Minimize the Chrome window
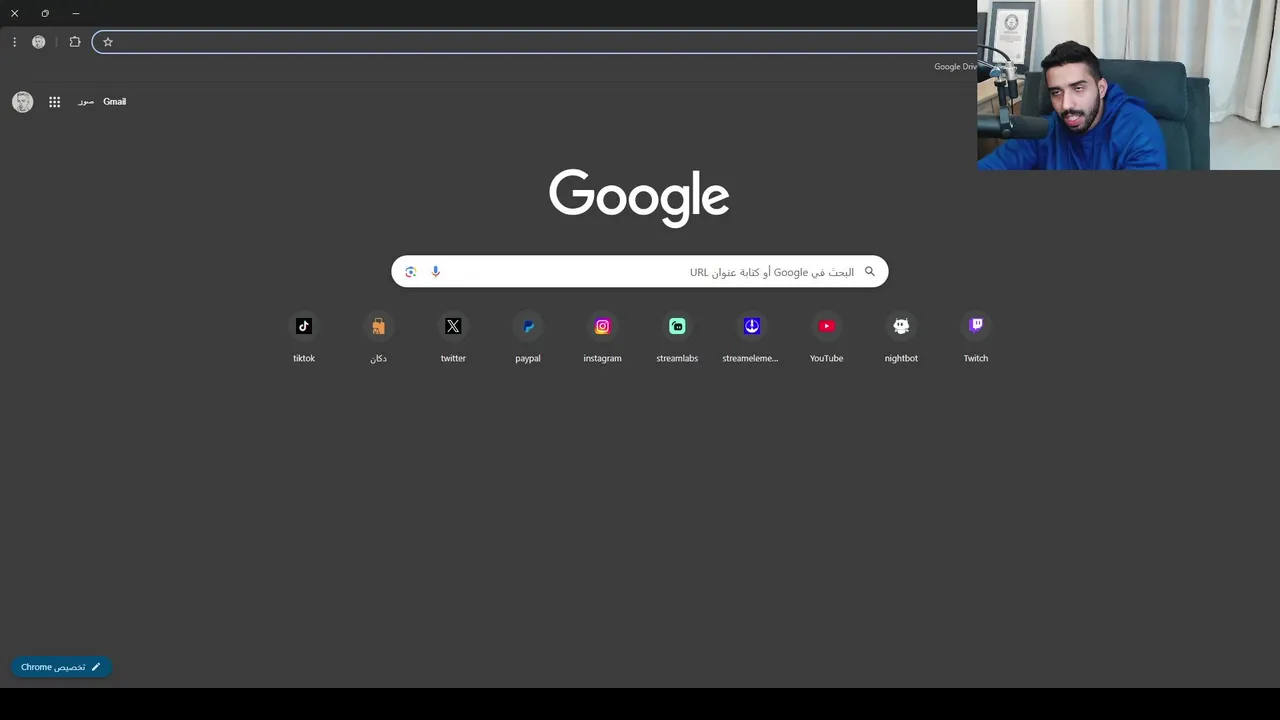Viewport: 1280px width, 720px height. 75,14
